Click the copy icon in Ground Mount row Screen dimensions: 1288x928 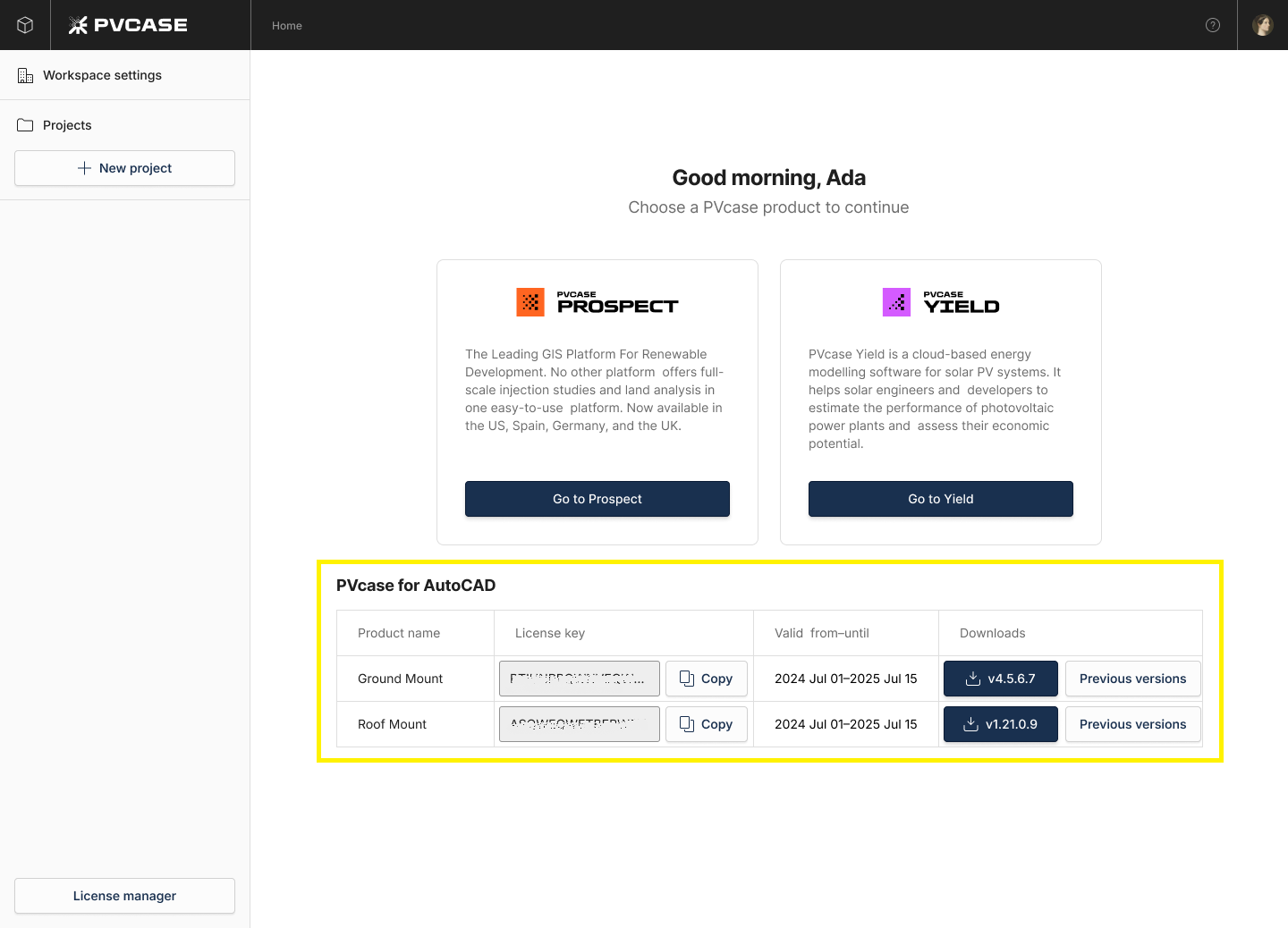coord(687,679)
